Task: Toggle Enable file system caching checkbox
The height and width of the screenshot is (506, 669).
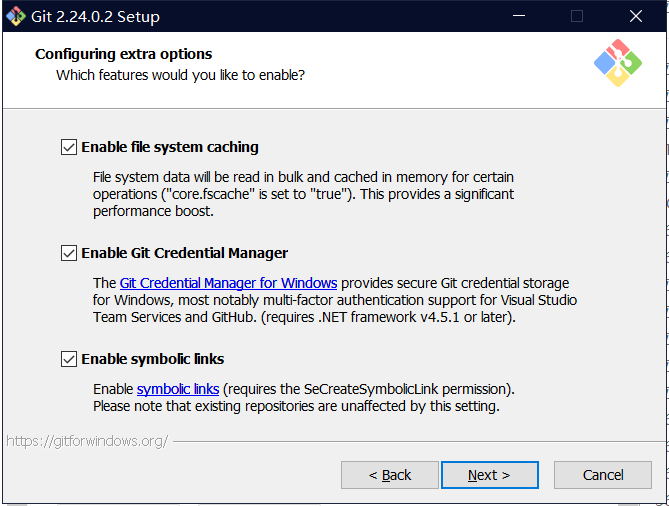Action: click(69, 147)
